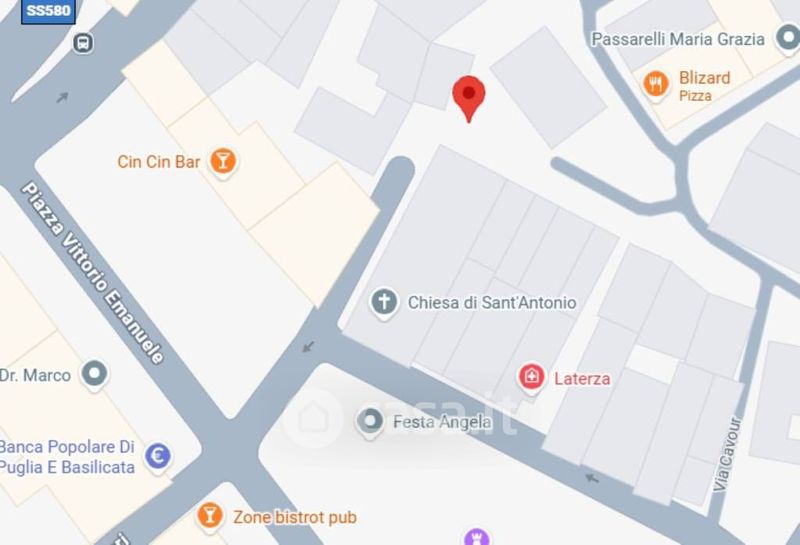Open the Chiesa di Sant'Antonio text label

[492, 303]
